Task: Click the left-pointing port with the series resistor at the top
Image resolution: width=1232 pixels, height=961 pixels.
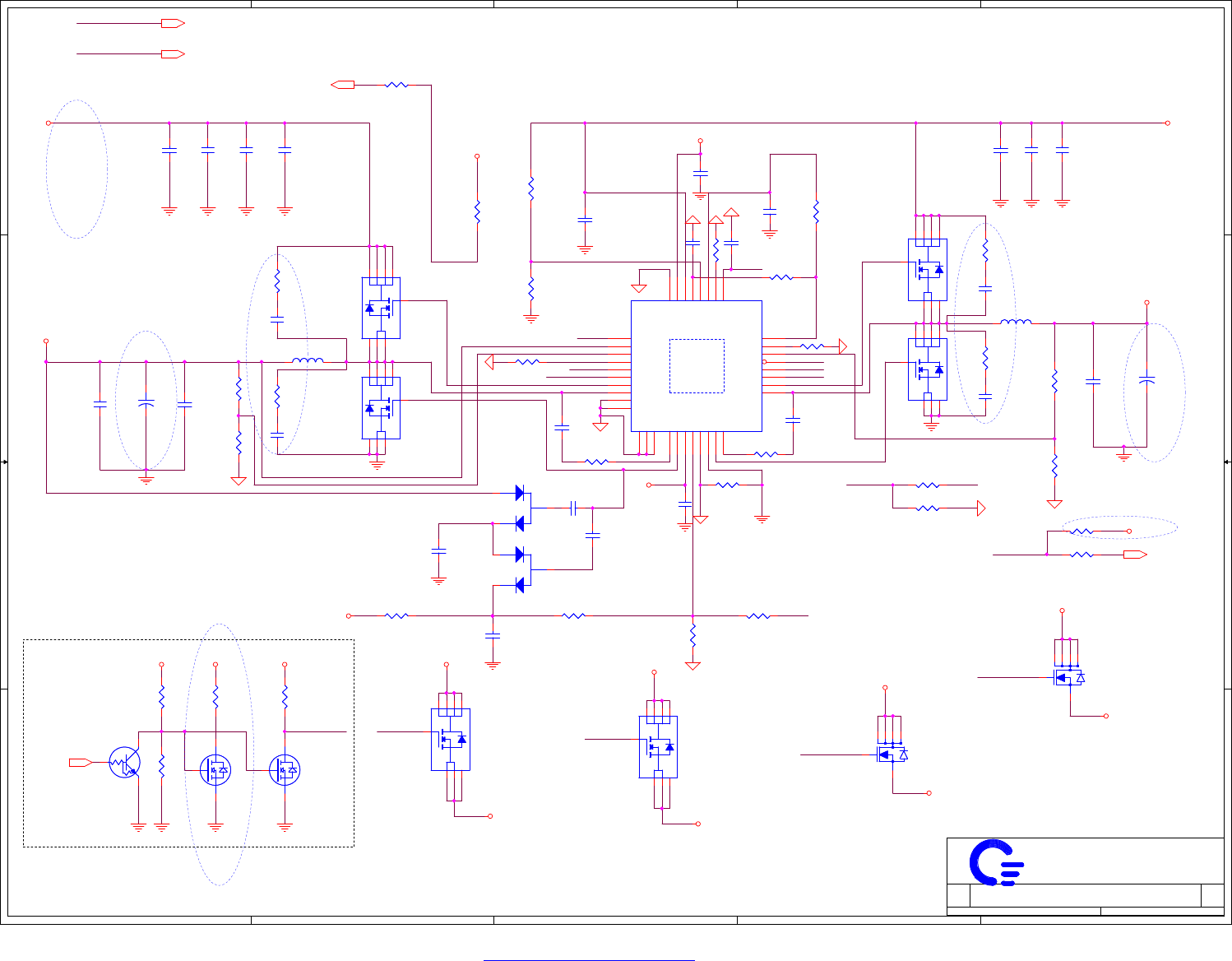Action: pyautogui.click(x=342, y=84)
